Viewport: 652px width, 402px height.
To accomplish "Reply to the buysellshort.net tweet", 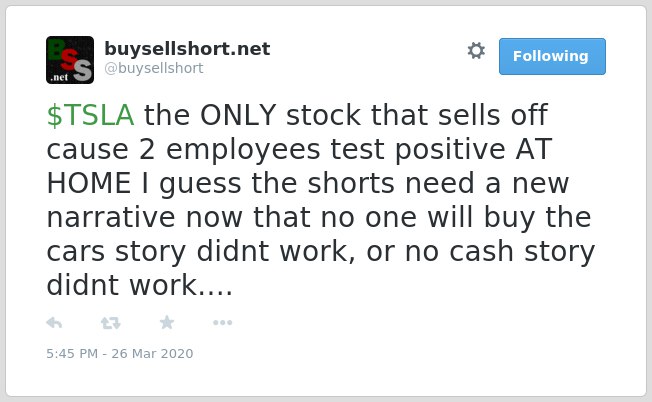I will [54, 323].
